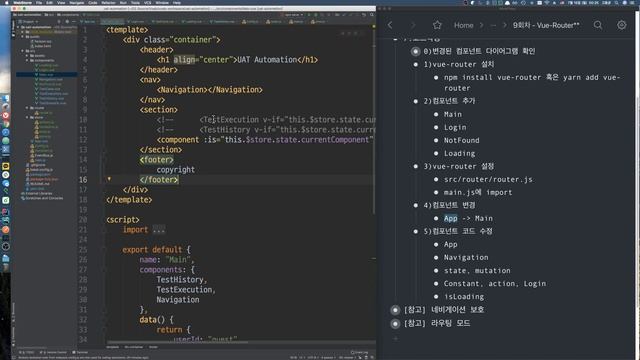Screen dimensions: 640x360
Task: Select External Libraries in project tree
Action: coord(37,193)
